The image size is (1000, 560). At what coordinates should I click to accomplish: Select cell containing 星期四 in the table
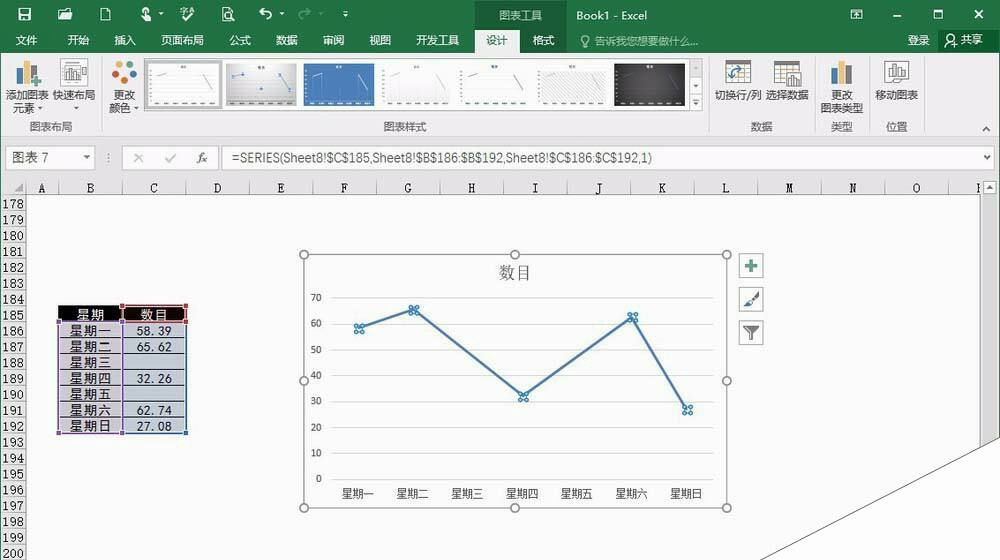[x=90, y=378]
